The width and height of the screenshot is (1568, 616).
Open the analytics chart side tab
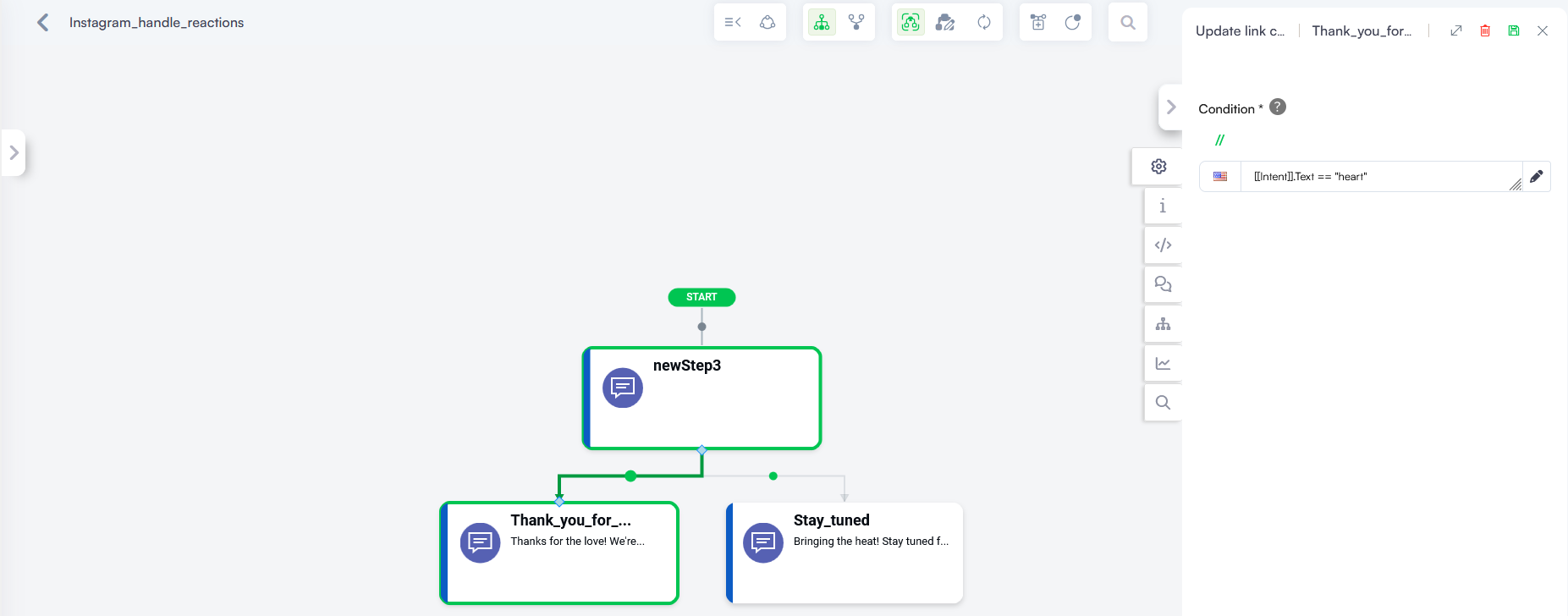1163,363
